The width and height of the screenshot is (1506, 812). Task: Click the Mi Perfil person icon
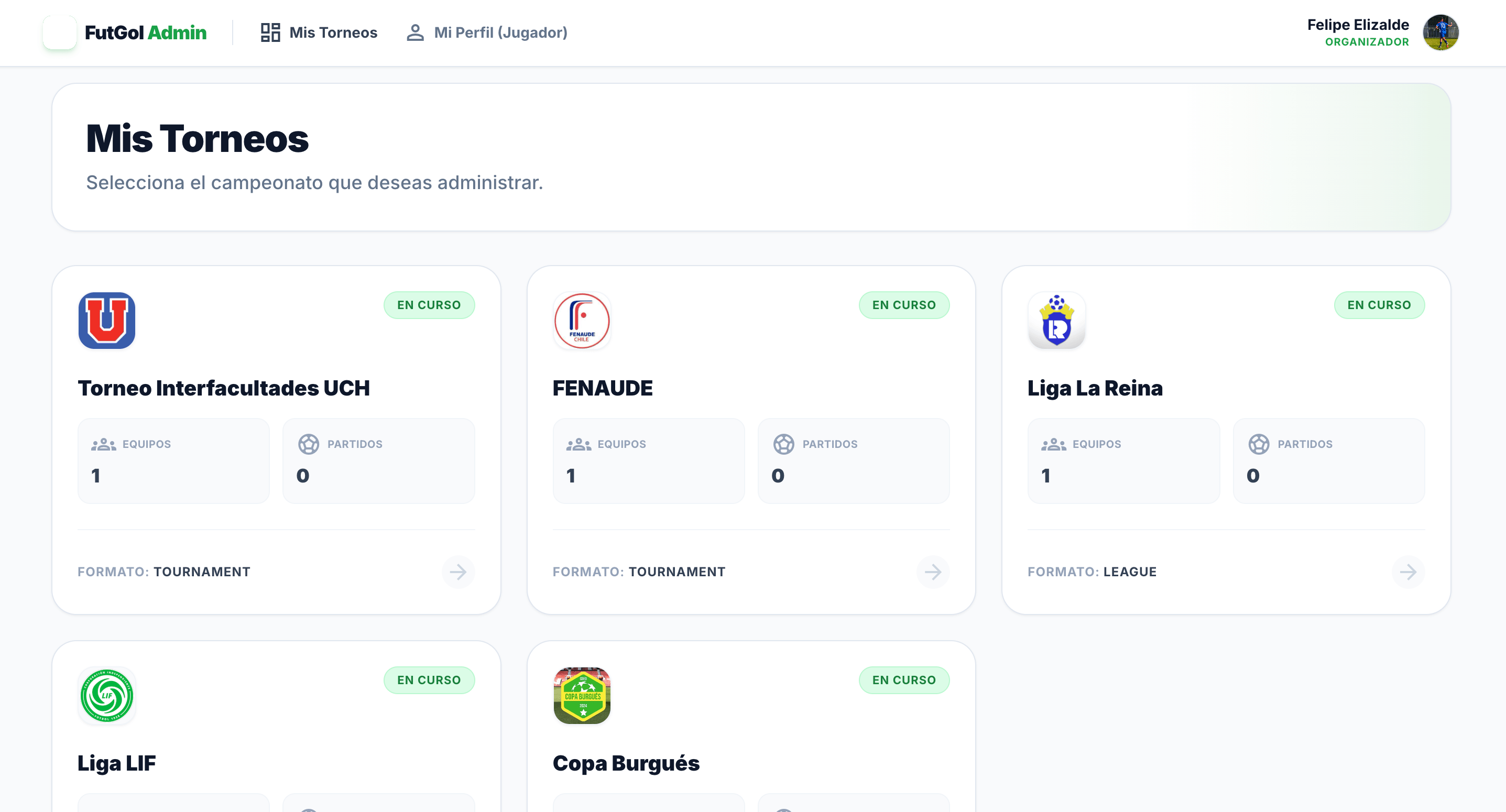click(415, 32)
